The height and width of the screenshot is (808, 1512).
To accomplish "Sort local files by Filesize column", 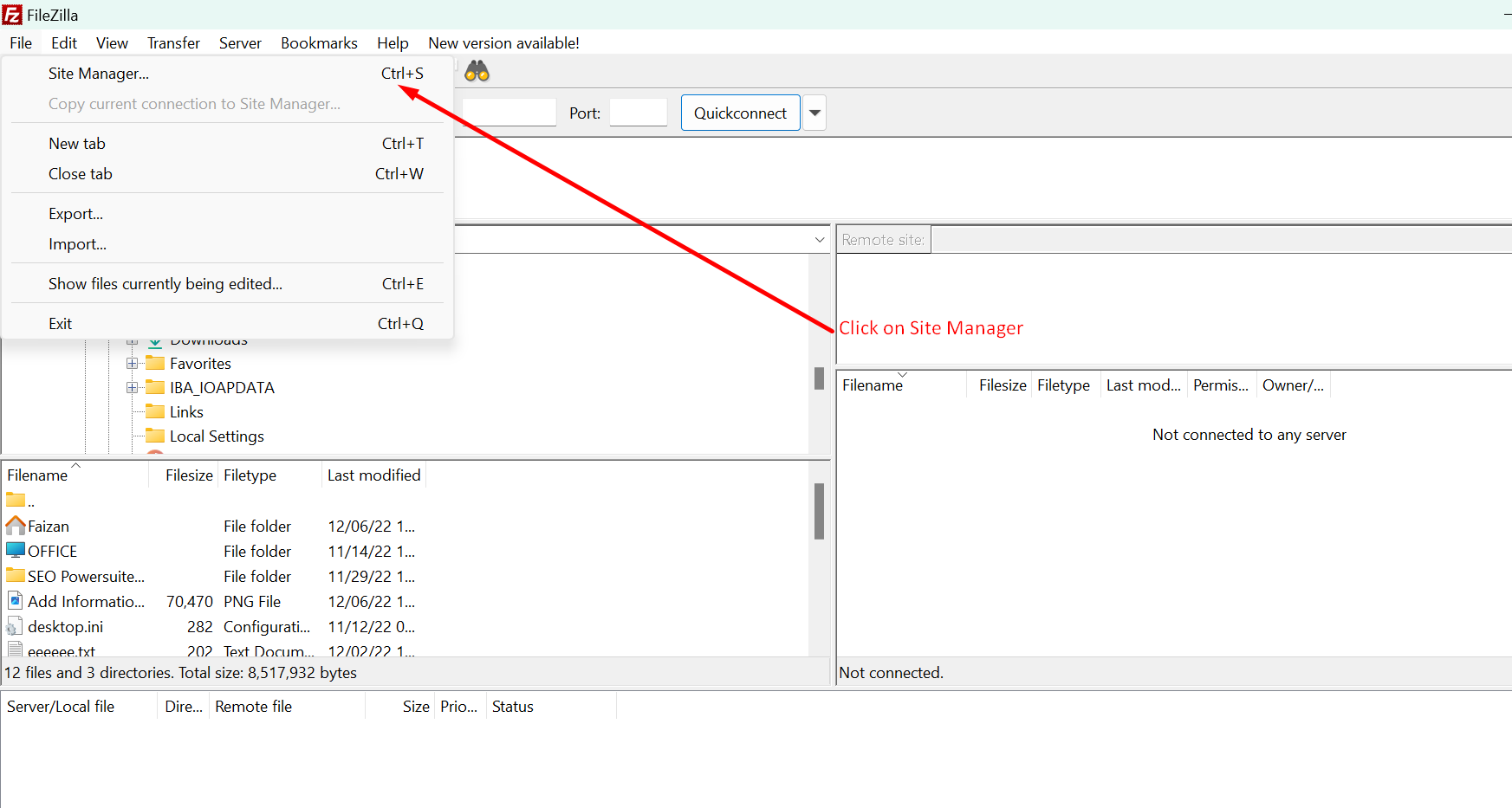I will (x=184, y=475).
